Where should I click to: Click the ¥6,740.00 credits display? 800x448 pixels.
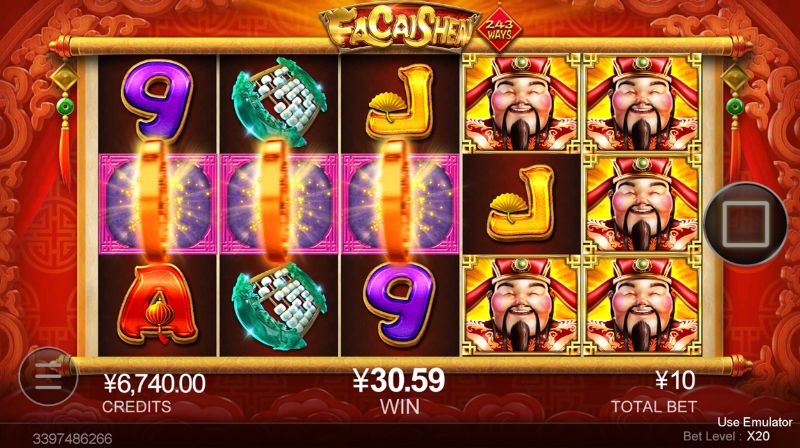pyautogui.click(x=154, y=392)
